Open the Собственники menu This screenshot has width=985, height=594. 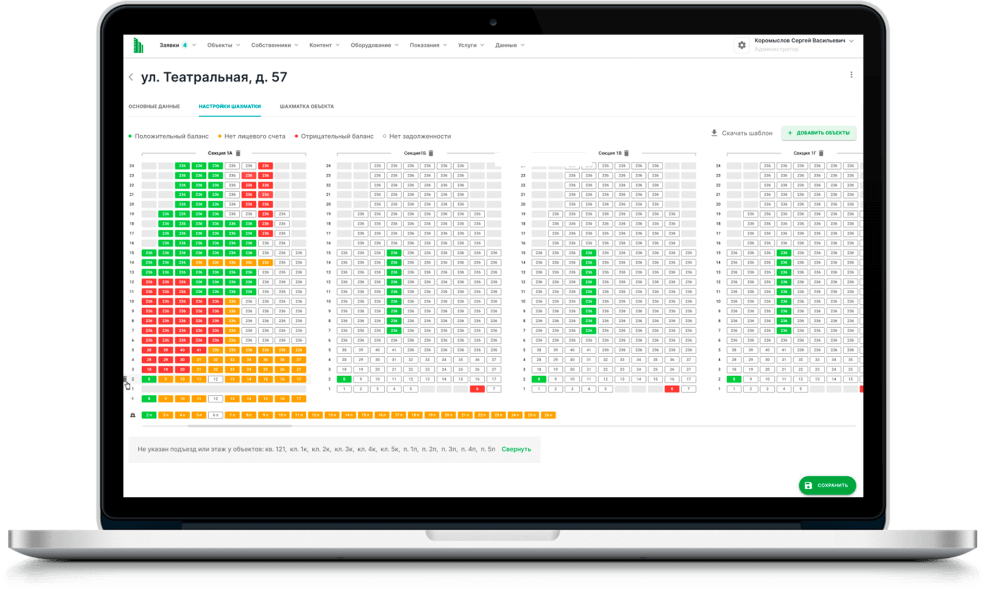[274, 45]
